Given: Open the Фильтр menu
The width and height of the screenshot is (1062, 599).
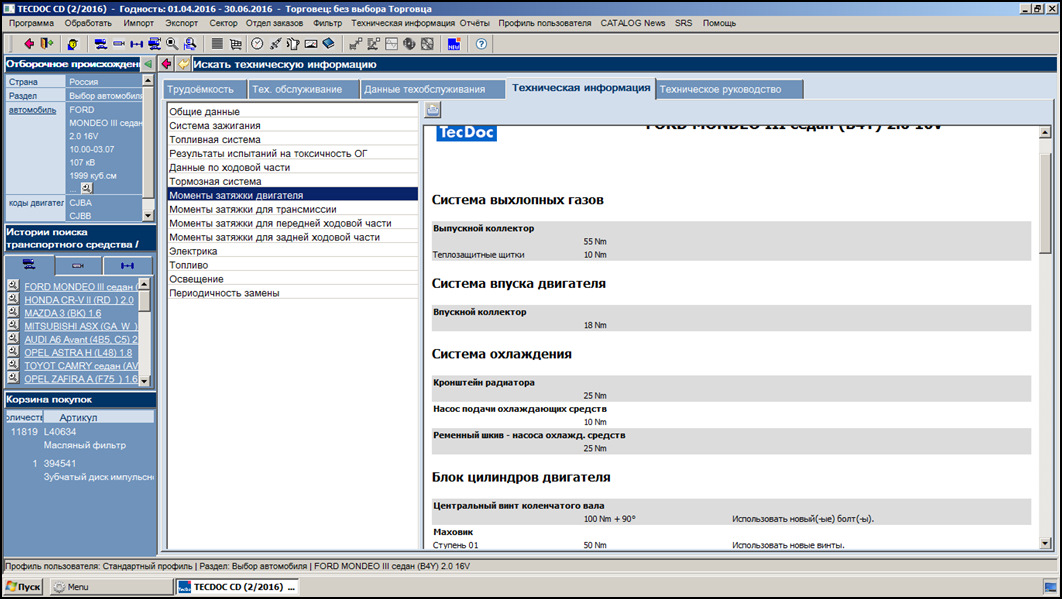Looking at the screenshot, I should tap(328, 23).
